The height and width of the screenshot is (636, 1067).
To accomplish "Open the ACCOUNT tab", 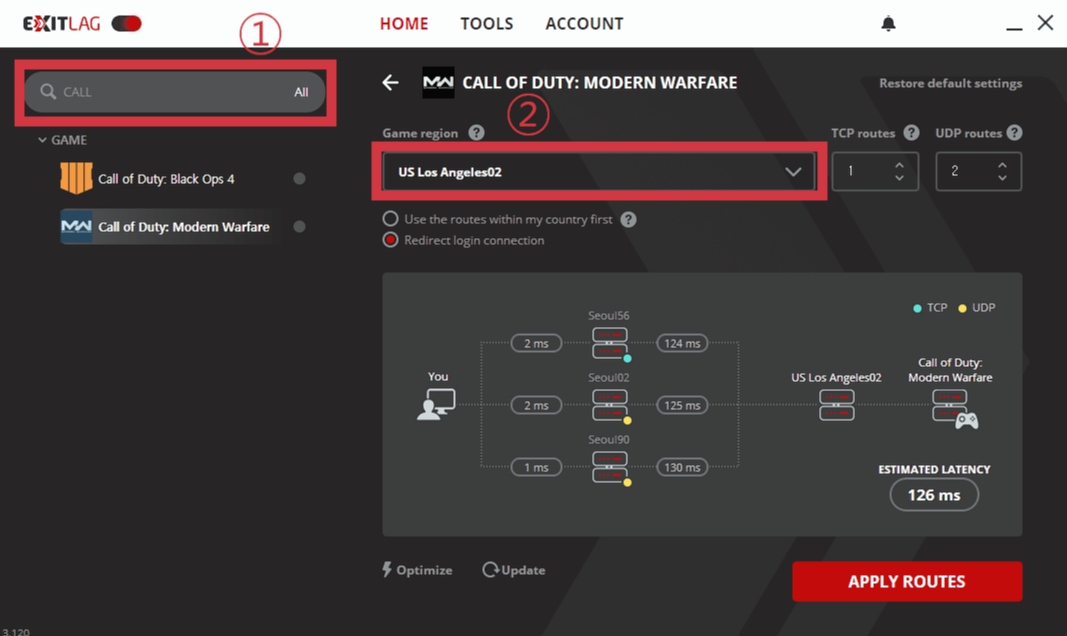I will pos(584,24).
